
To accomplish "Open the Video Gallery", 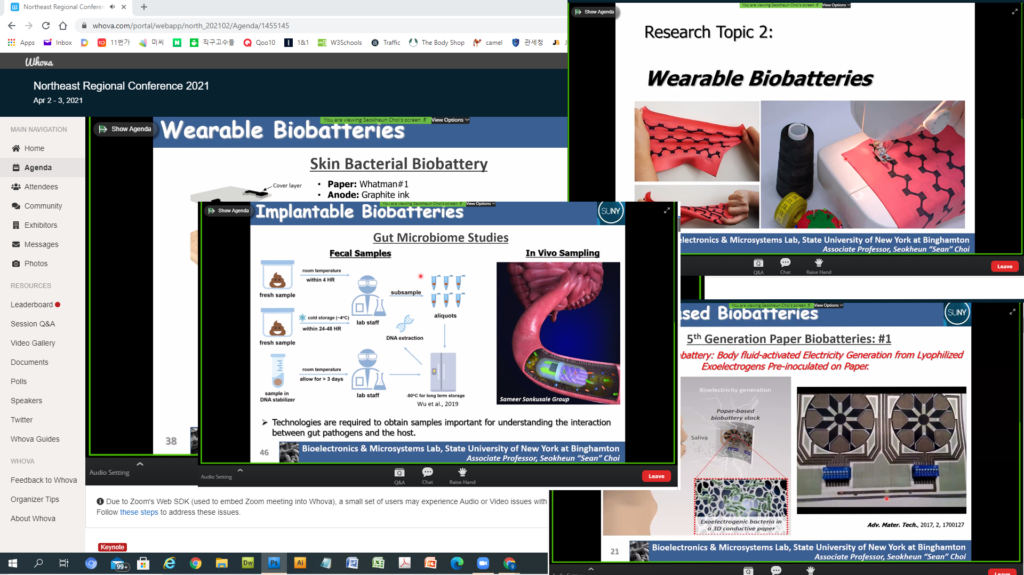I will point(33,343).
